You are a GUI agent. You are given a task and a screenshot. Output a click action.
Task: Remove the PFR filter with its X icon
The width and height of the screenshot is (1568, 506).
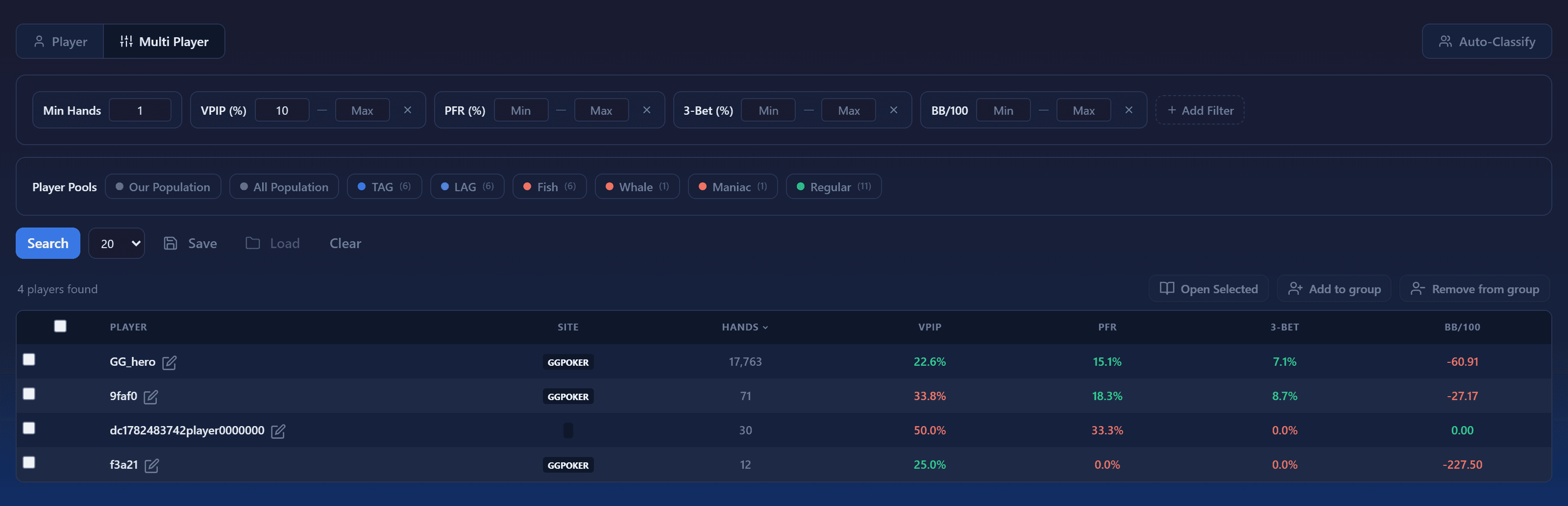(647, 110)
